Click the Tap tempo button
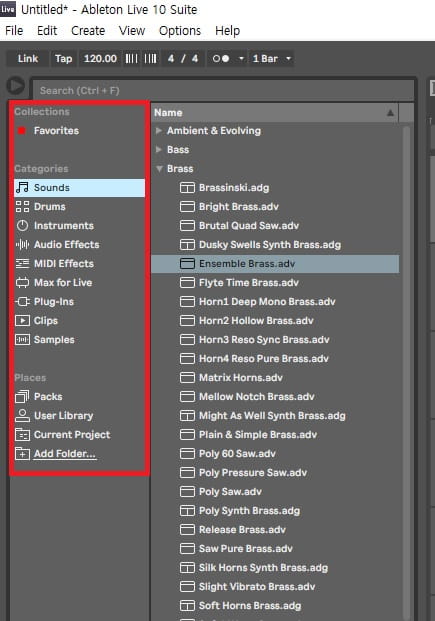The height and width of the screenshot is (621, 435). click(x=63, y=59)
